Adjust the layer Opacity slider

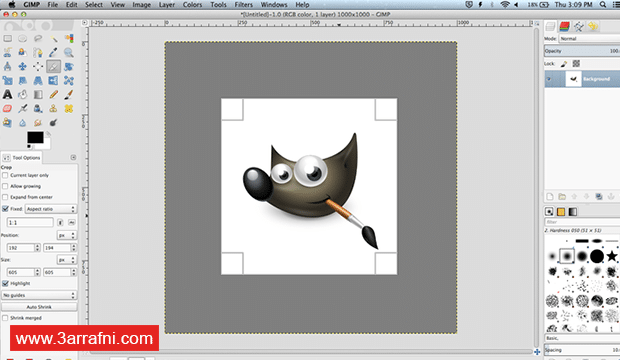582,51
